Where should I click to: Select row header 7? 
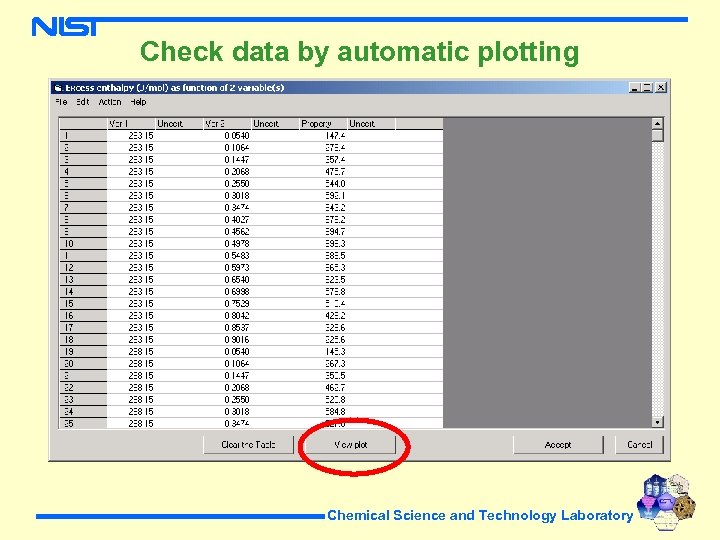[x=83, y=208]
